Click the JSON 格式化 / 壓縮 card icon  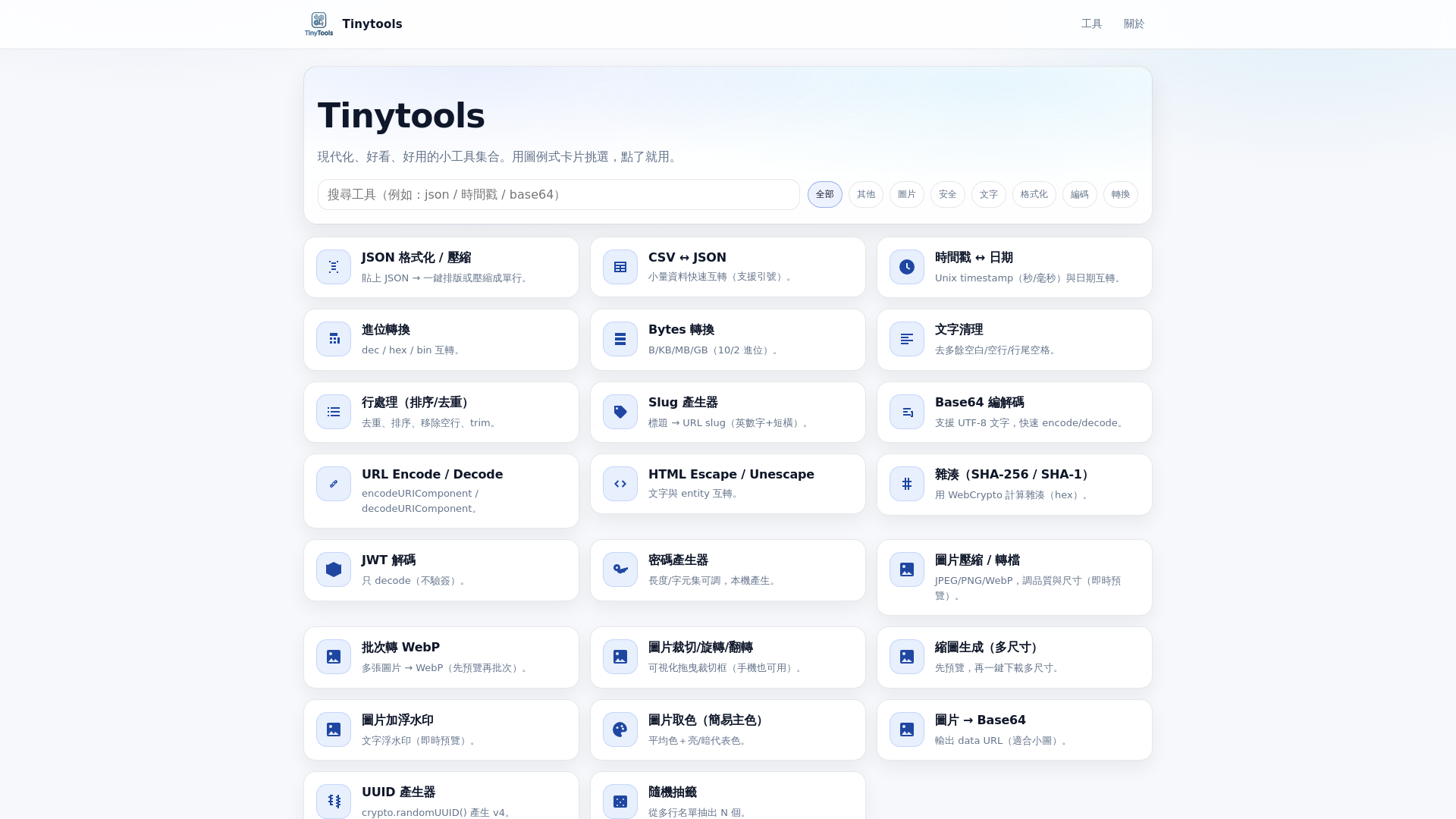click(334, 267)
